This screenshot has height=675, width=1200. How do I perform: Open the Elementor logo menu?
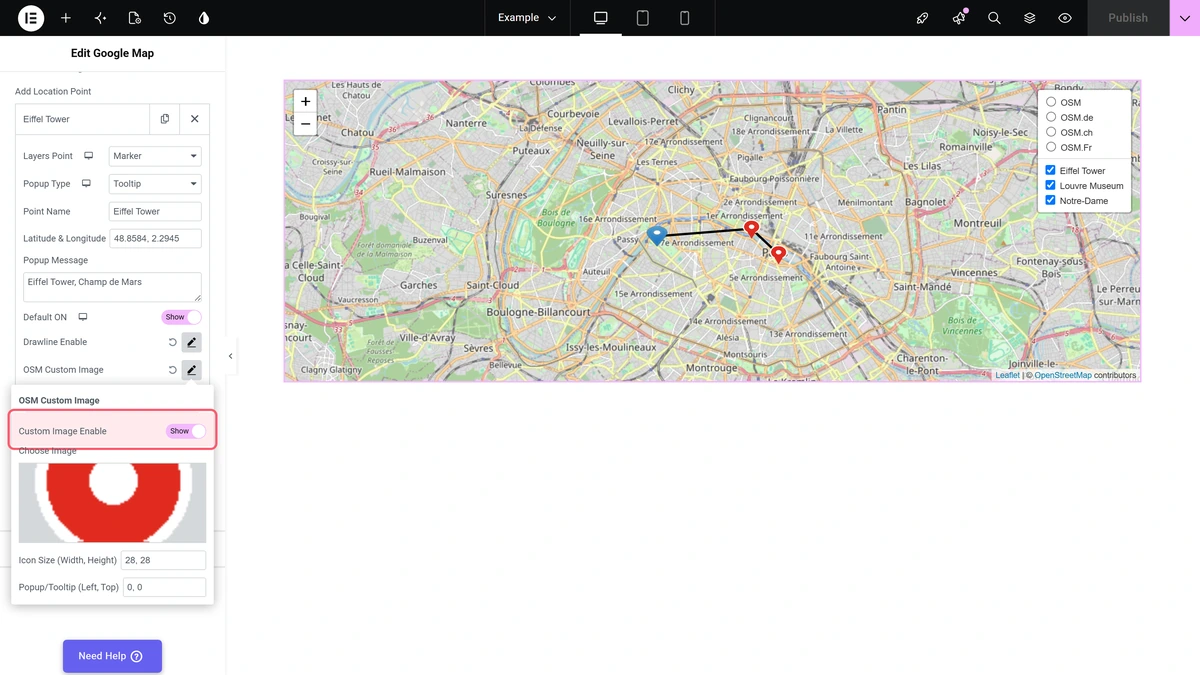(x=31, y=18)
